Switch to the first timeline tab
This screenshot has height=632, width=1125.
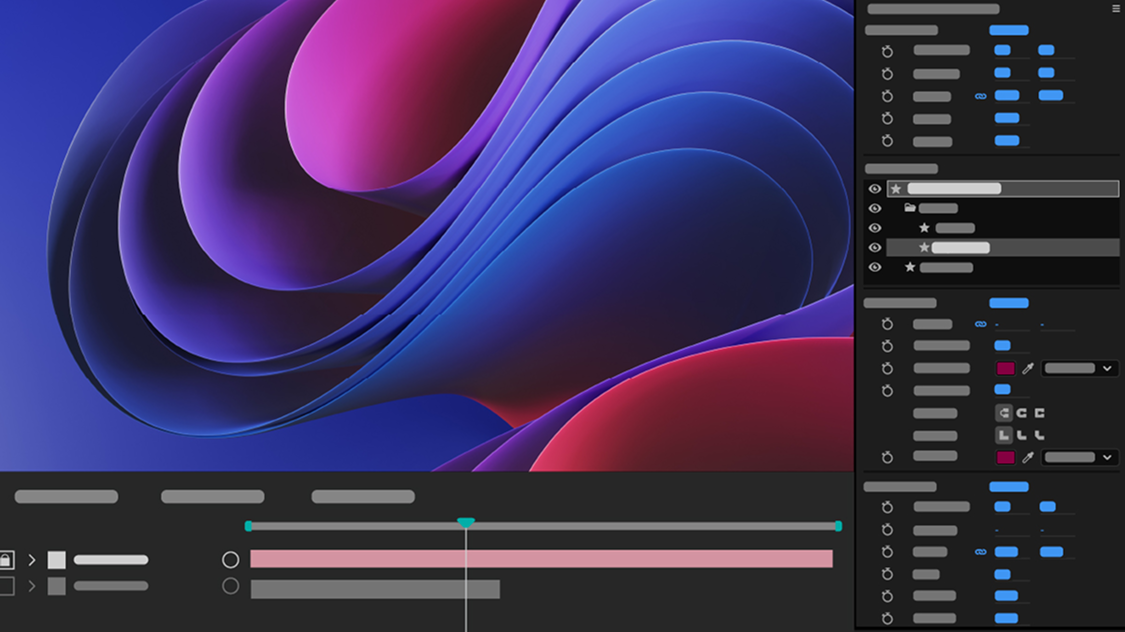click(x=67, y=496)
